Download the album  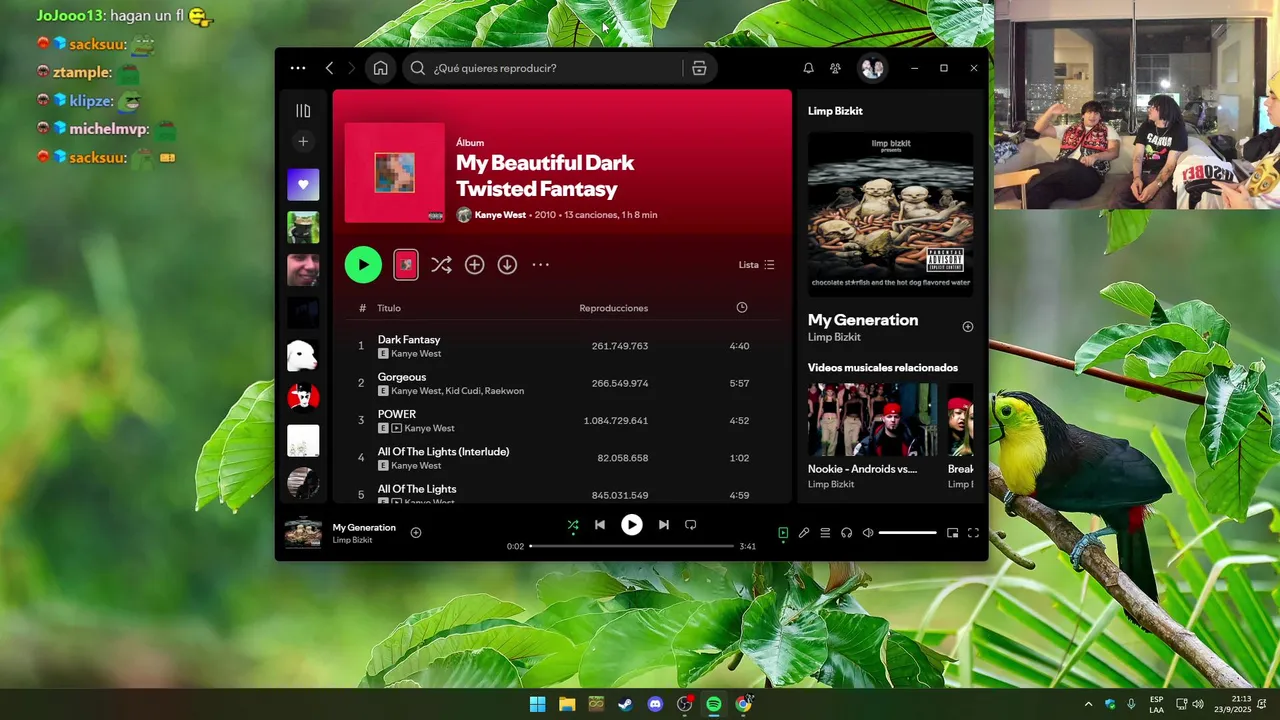click(x=507, y=265)
